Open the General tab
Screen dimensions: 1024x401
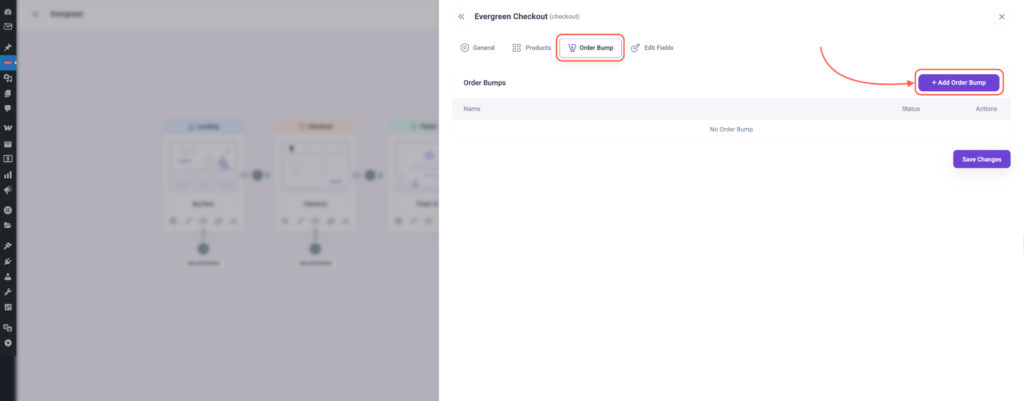[x=477, y=48]
